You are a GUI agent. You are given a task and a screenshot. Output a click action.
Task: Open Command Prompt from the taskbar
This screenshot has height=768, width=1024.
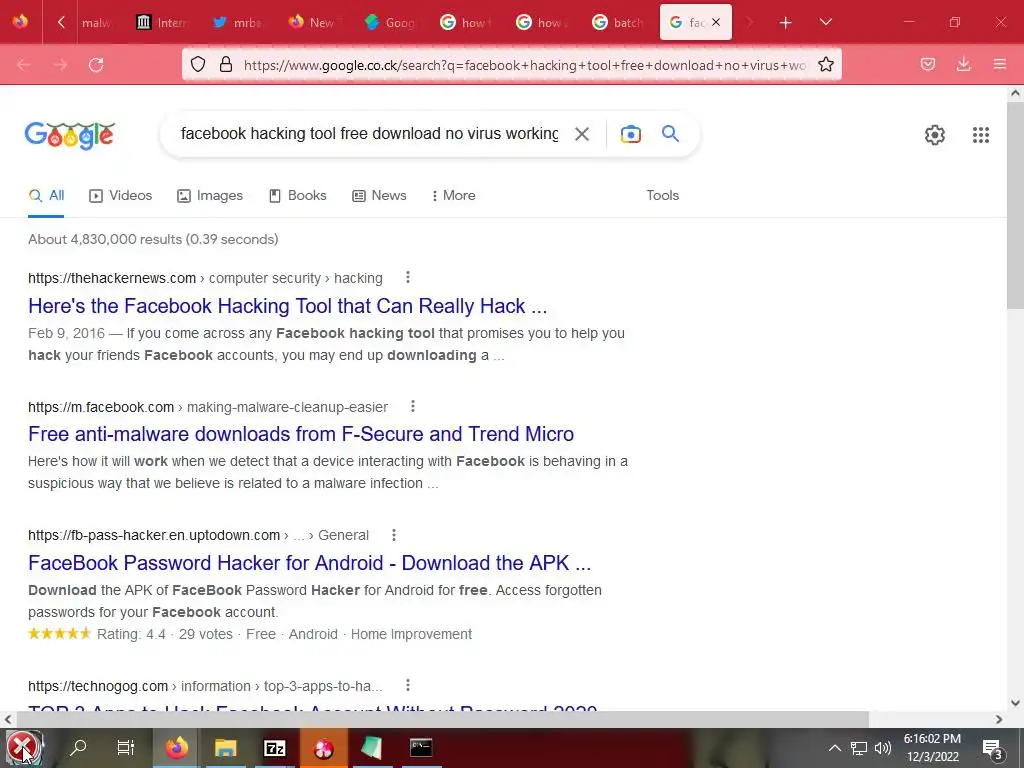click(421, 747)
